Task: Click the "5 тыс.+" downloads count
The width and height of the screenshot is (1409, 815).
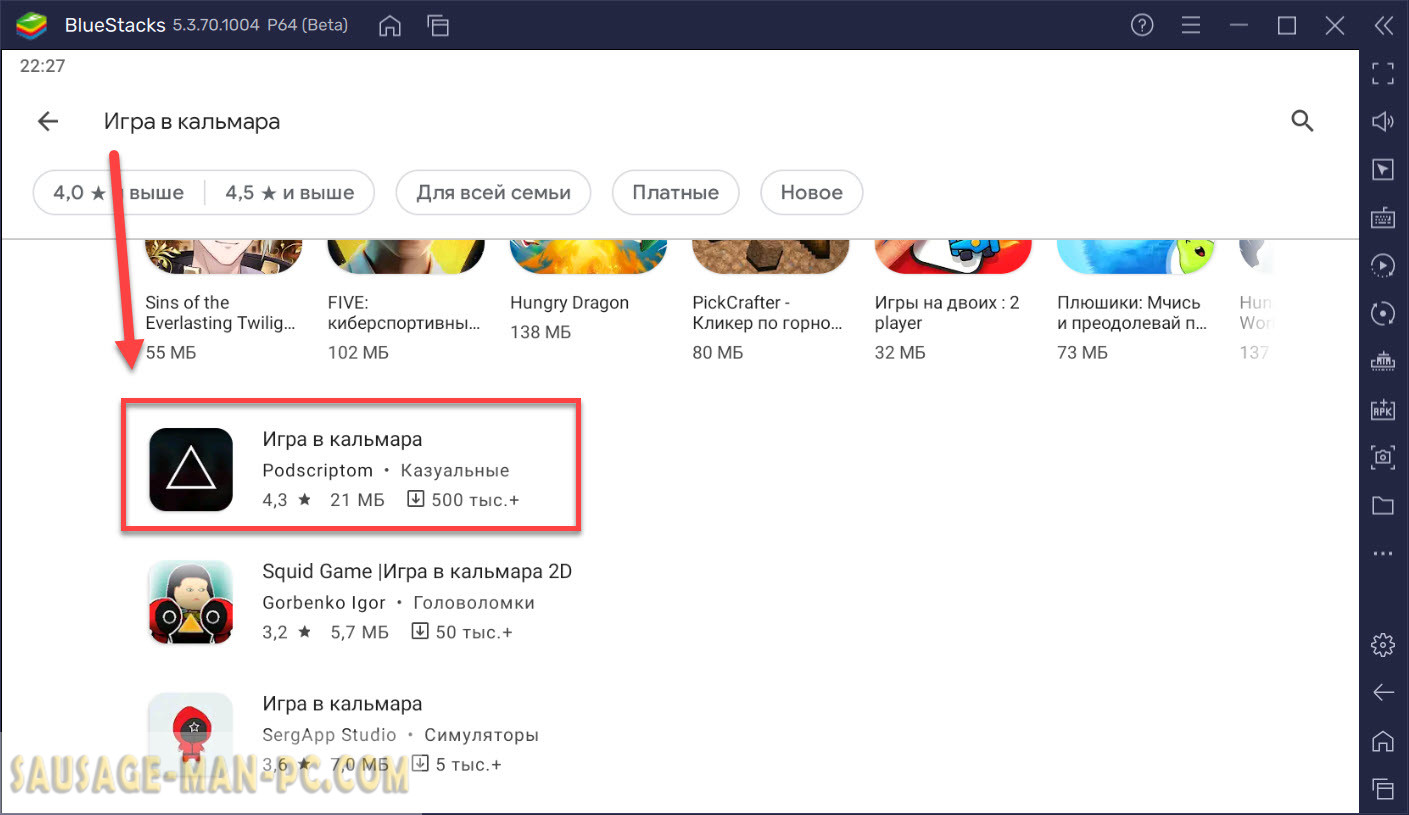Action: pos(469,765)
